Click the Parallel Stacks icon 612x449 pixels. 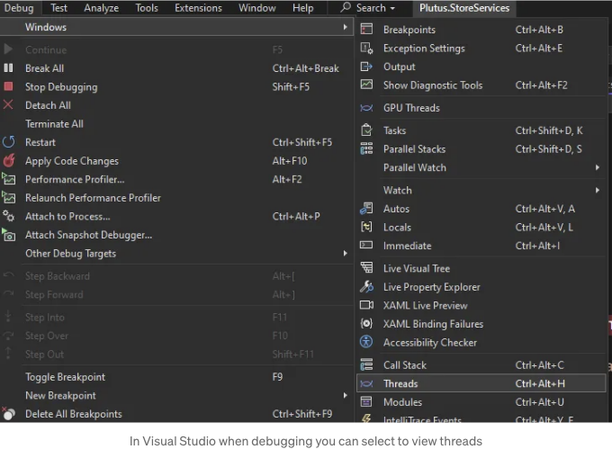(x=366, y=149)
